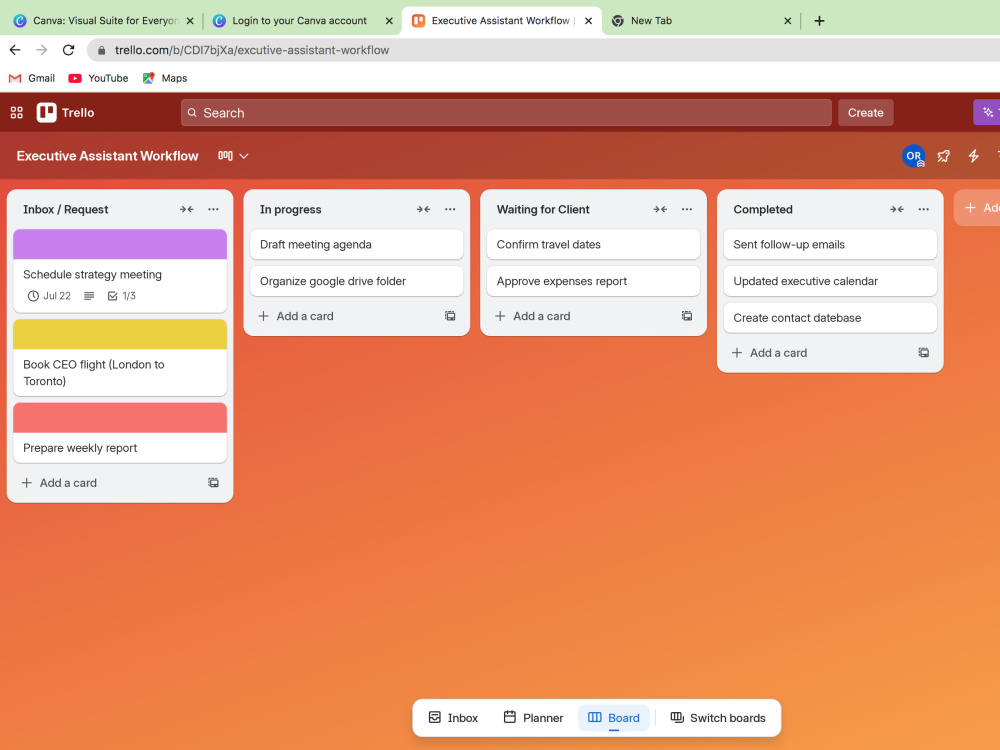Open the Inbox panel in bottom bar
Screen dimensions: 1000x750
pos(453,717)
